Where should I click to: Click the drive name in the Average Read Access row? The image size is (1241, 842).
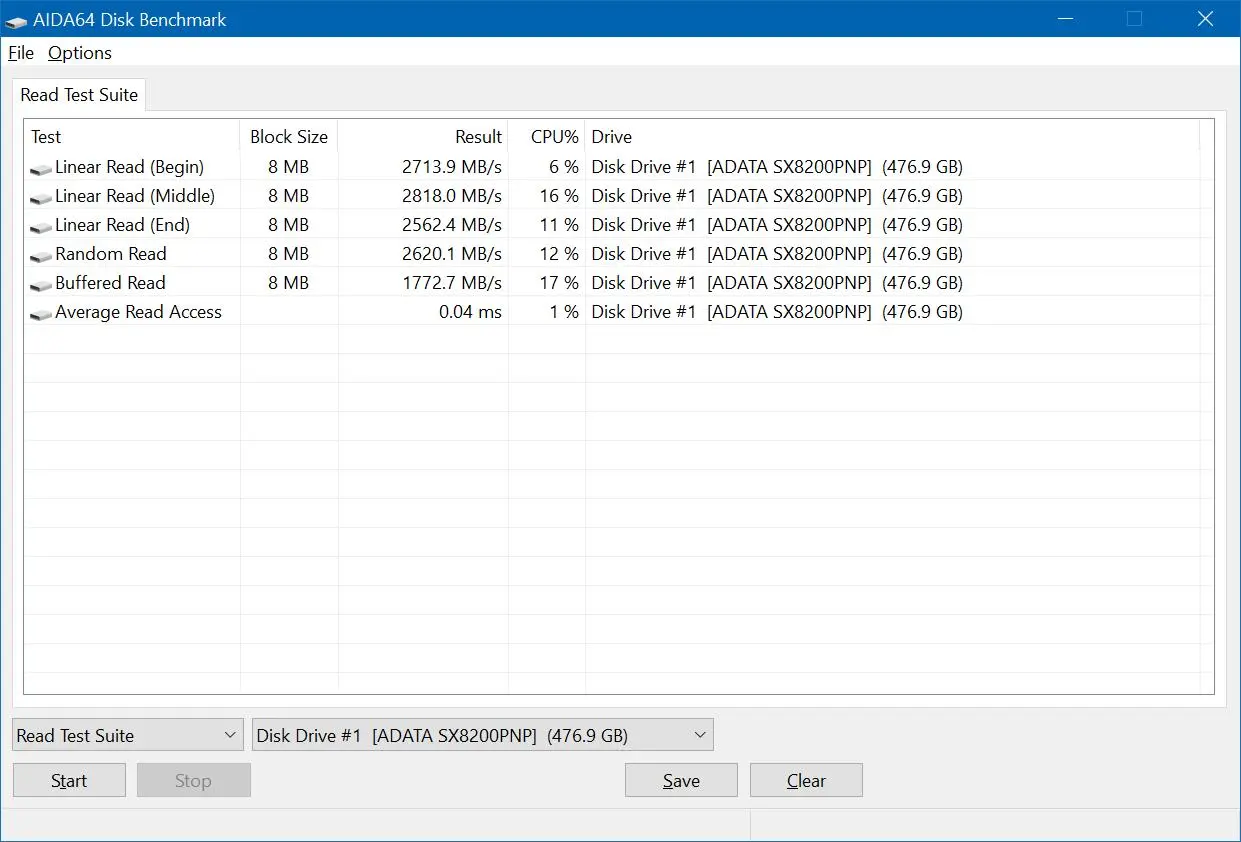(777, 312)
